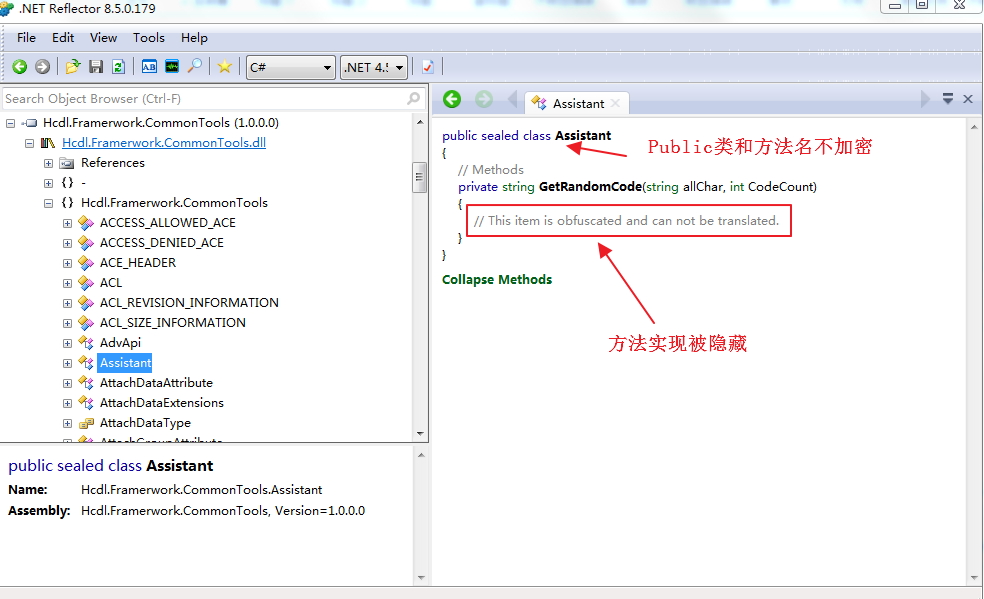Expand the ACCESS_DENIED_ACE node

(67, 243)
